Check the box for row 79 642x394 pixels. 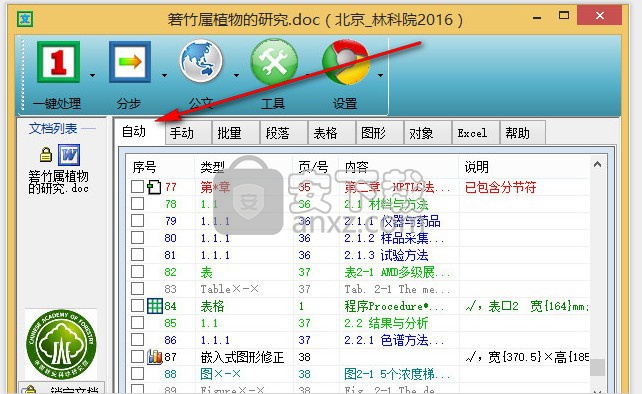pos(138,221)
